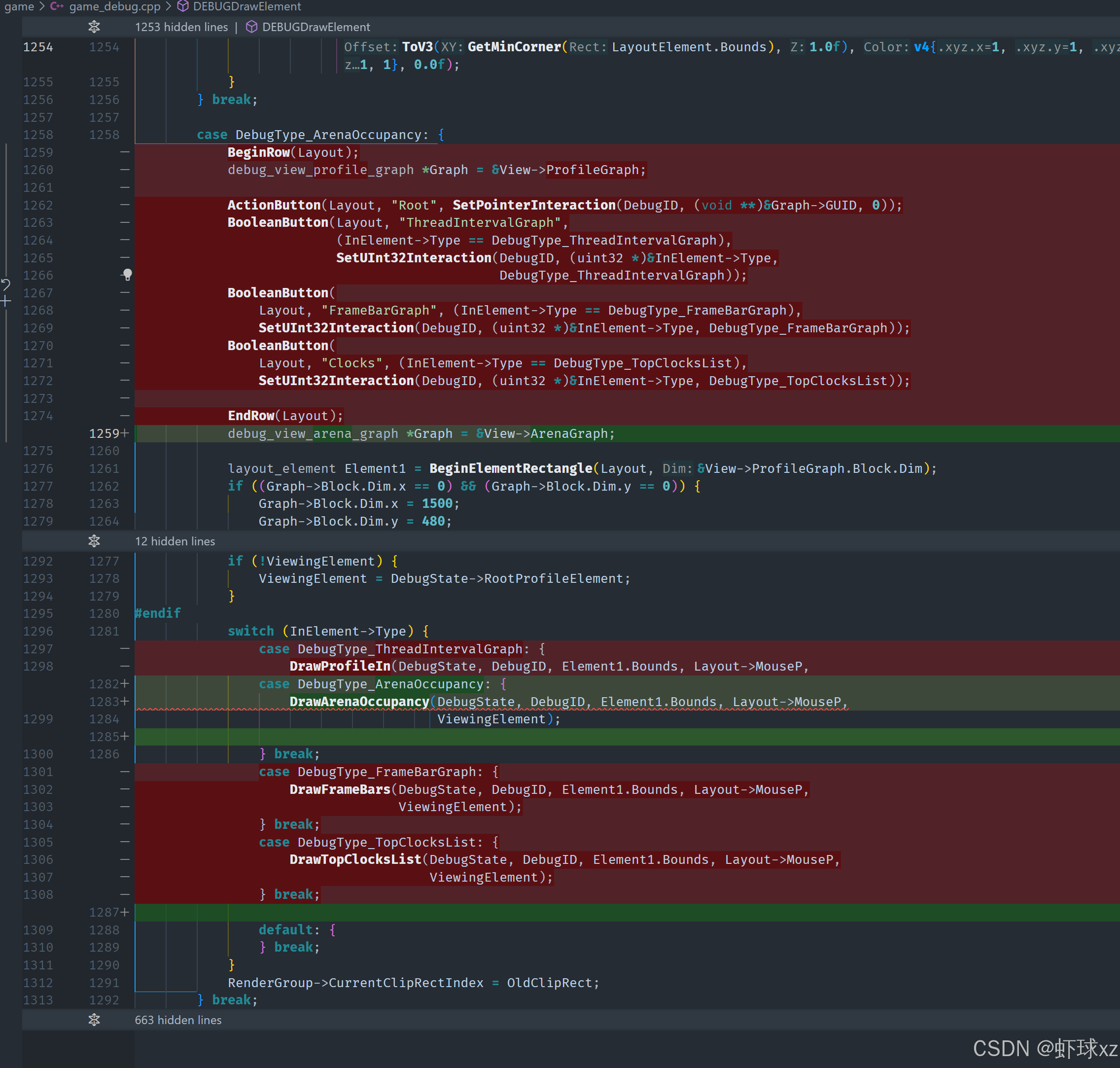Click the revert change arrow icon
1120x1068 pixels.
[6, 285]
